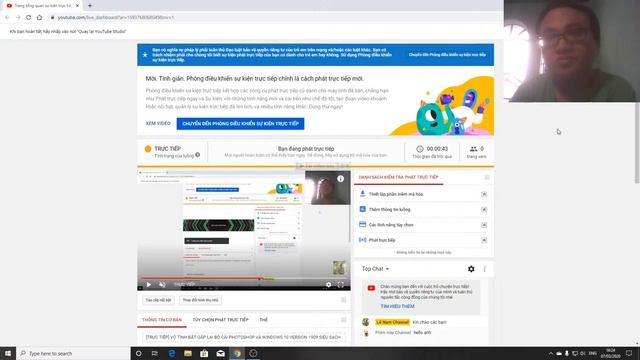
Task: Click blue Chuyển đến phòng điều khiển button
Action: pyautogui.click(x=240, y=124)
